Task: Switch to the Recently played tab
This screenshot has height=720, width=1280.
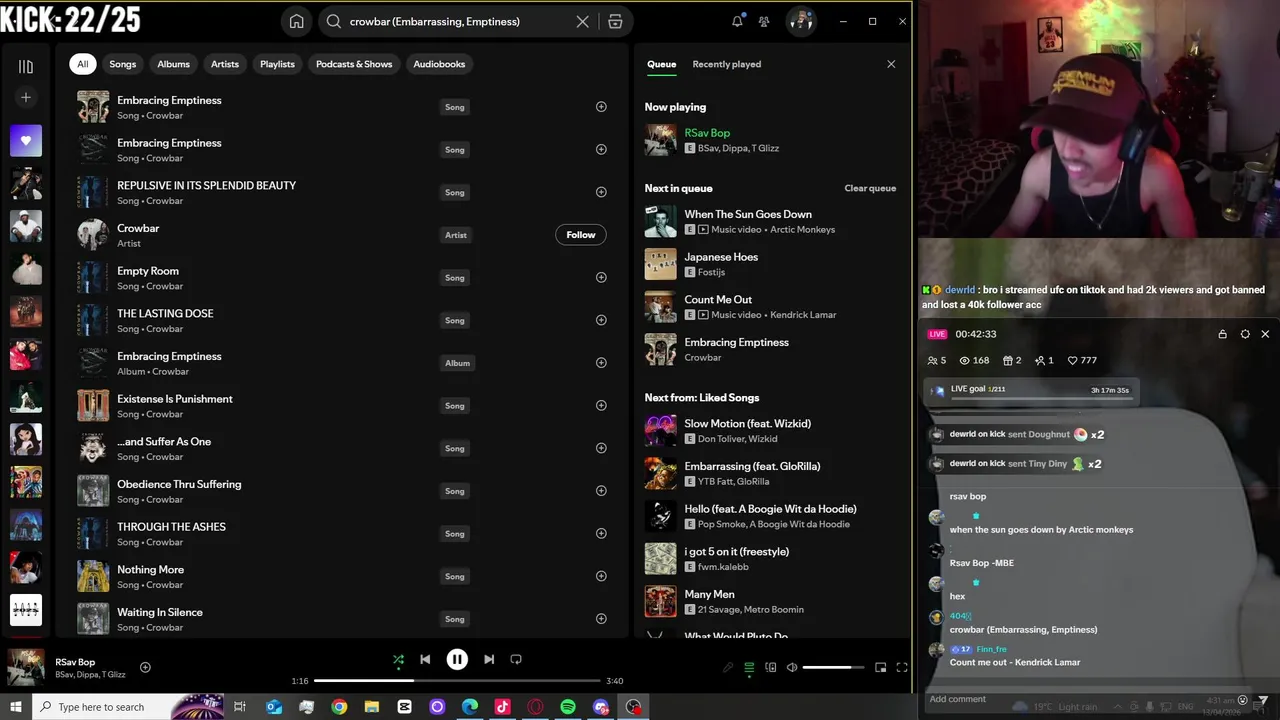Action: pyautogui.click(x=727, y=64)
